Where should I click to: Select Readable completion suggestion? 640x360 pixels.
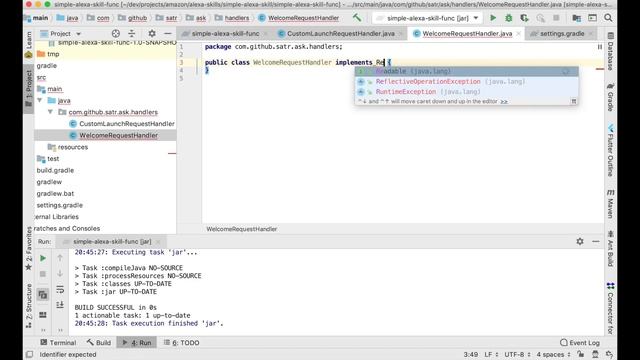tap(467, 71)
